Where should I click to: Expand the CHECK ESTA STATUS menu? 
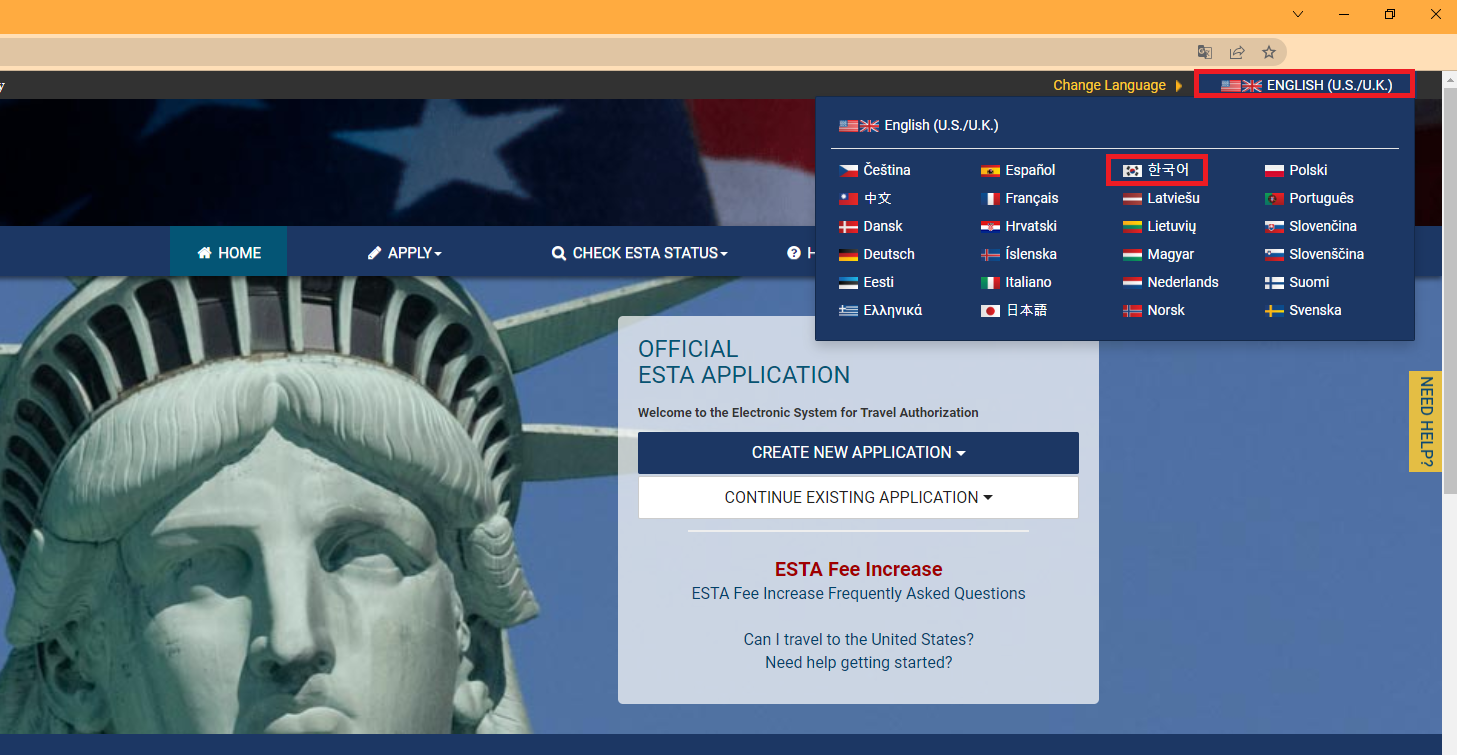tap(640, 253)
